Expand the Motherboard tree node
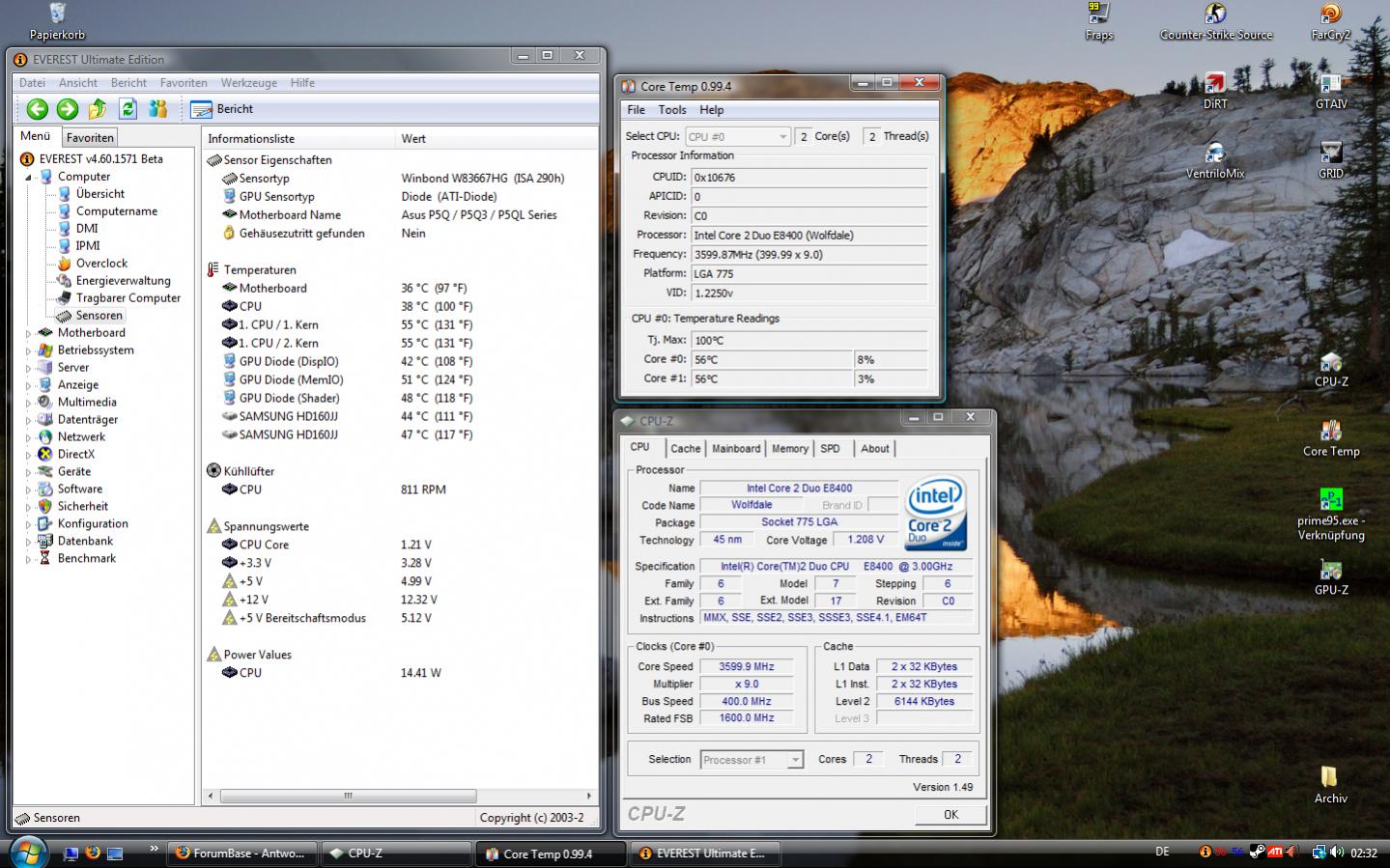 click(x=28, y=333)
